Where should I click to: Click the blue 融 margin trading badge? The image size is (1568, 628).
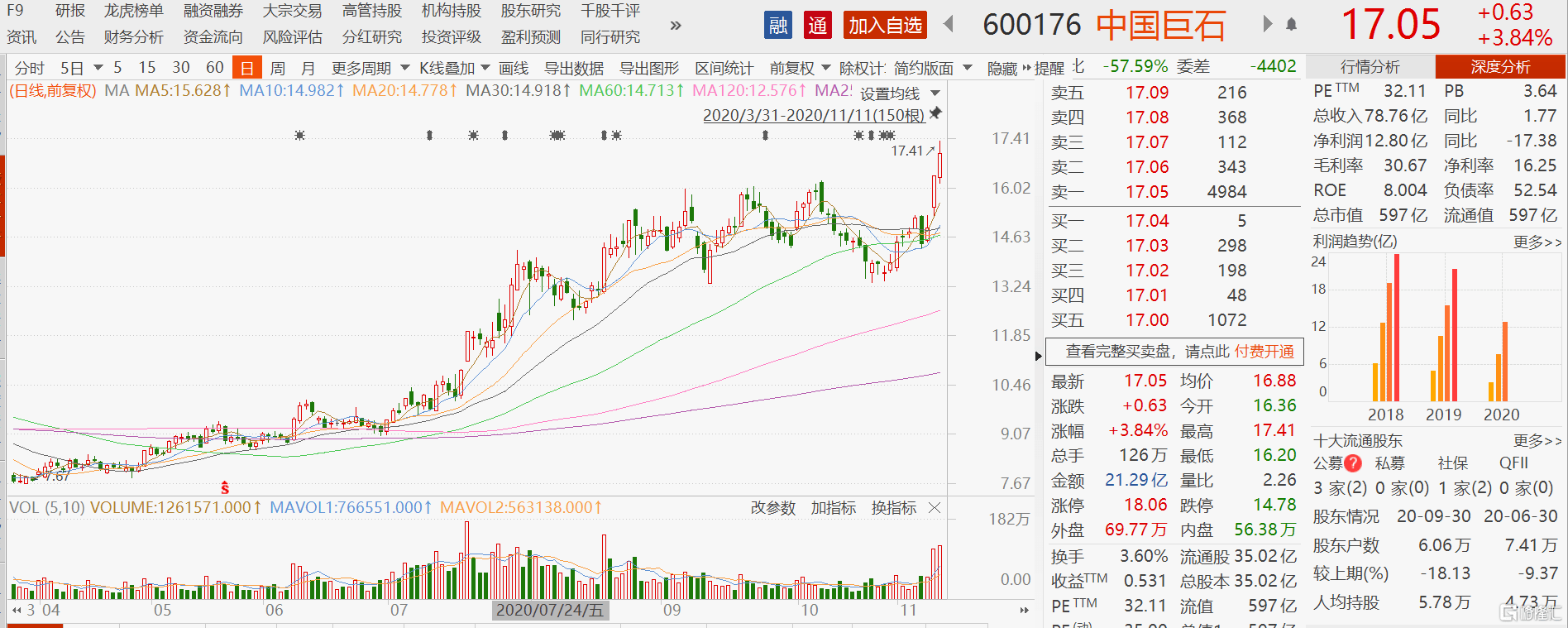click(777, 26)
